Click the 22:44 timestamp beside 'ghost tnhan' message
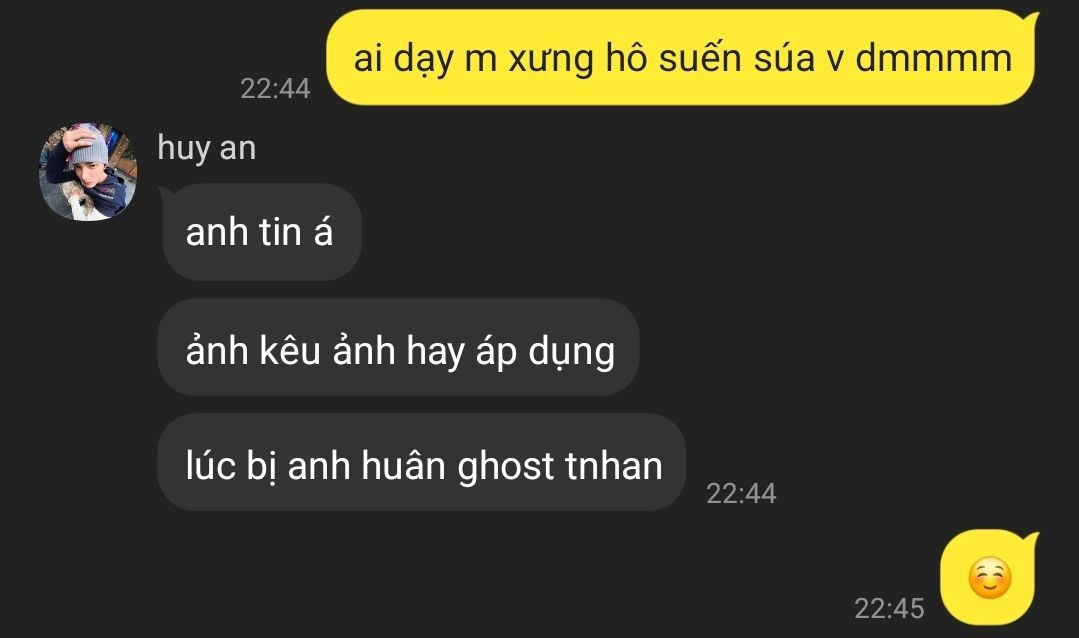 click(741, 493)
